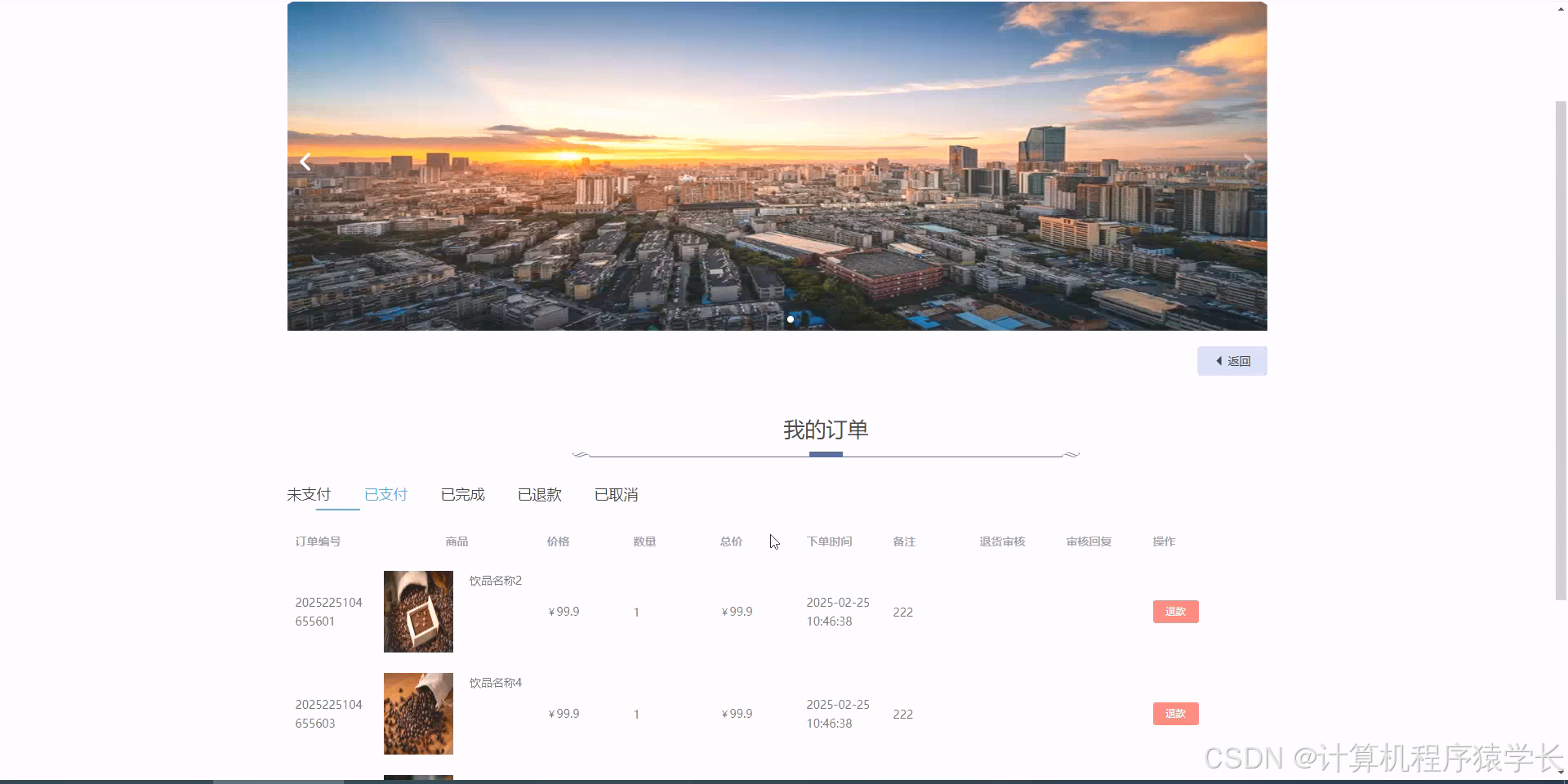Select order number 2025225104655601
Image resolution: width=1568 pixels, height=784 pixels.
pos(328,612)
